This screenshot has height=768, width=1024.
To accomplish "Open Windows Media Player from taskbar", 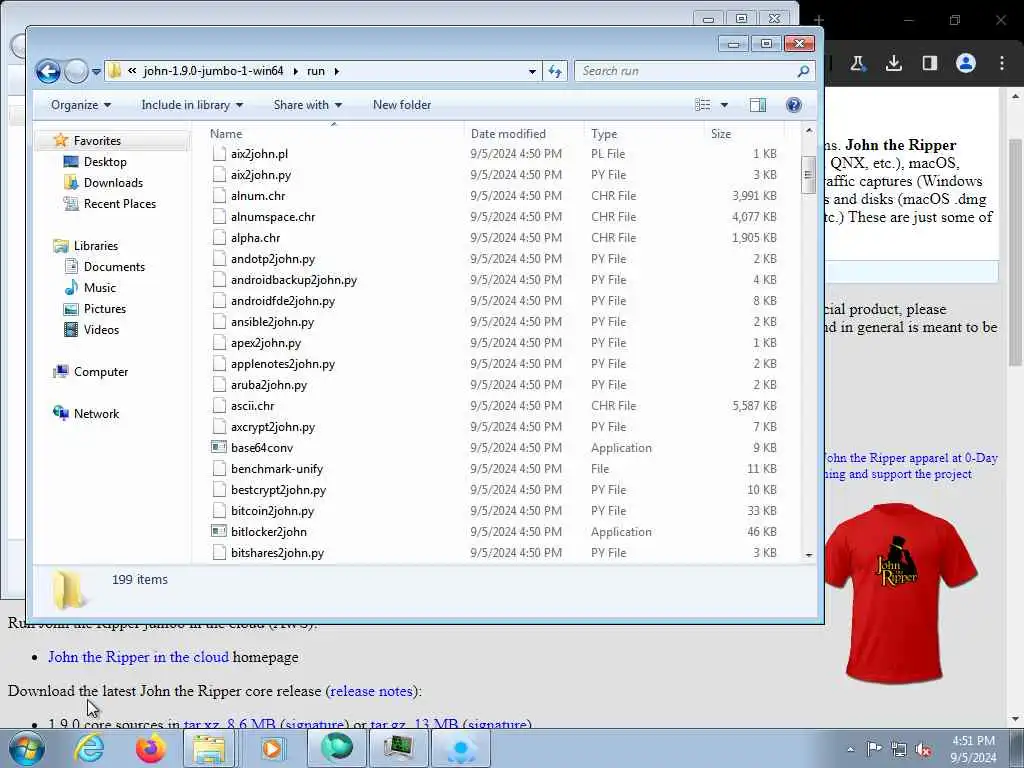I will click(x=272, y=749).
